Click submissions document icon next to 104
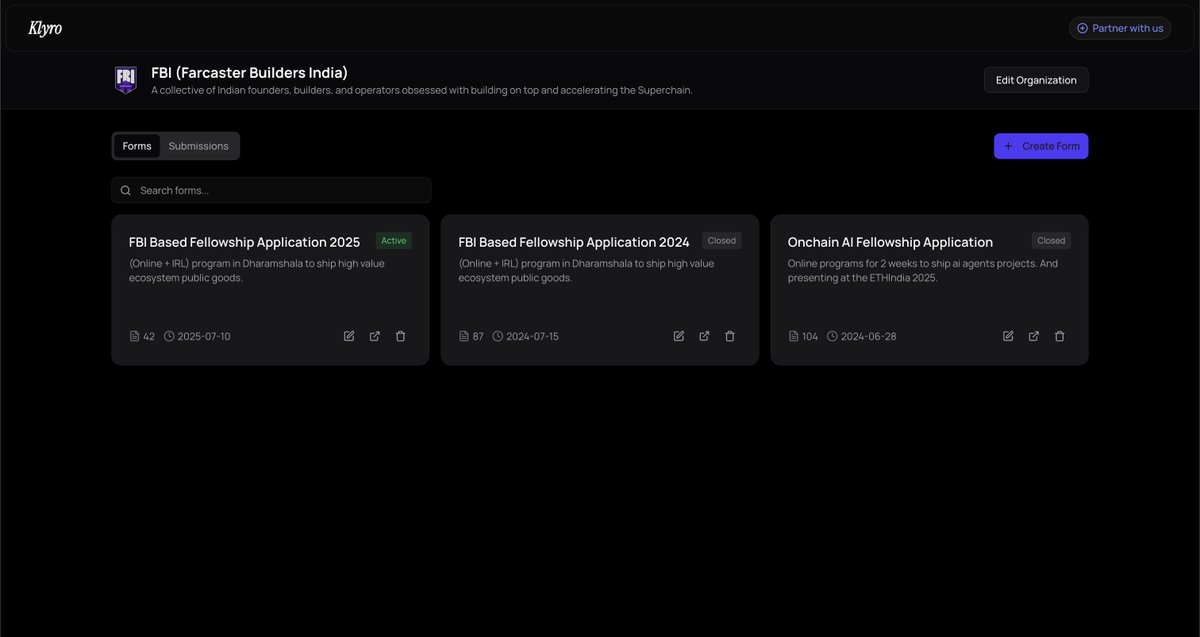 pos(793,336)
